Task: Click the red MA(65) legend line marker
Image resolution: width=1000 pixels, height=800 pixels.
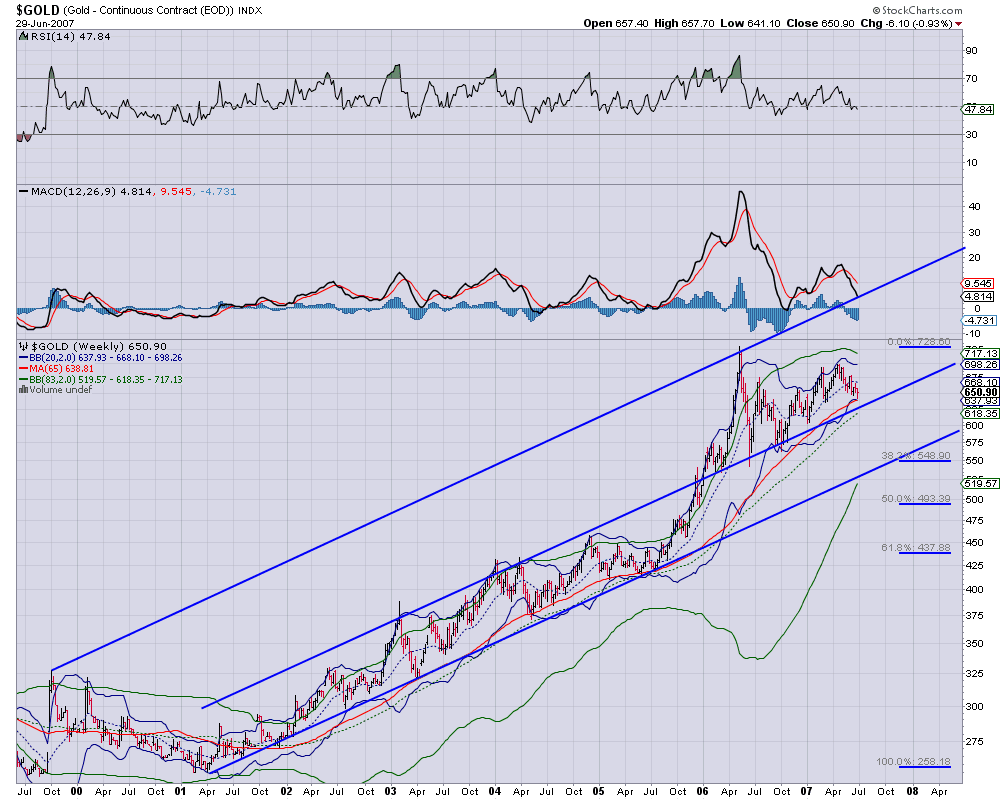Action: coord(23,368)
